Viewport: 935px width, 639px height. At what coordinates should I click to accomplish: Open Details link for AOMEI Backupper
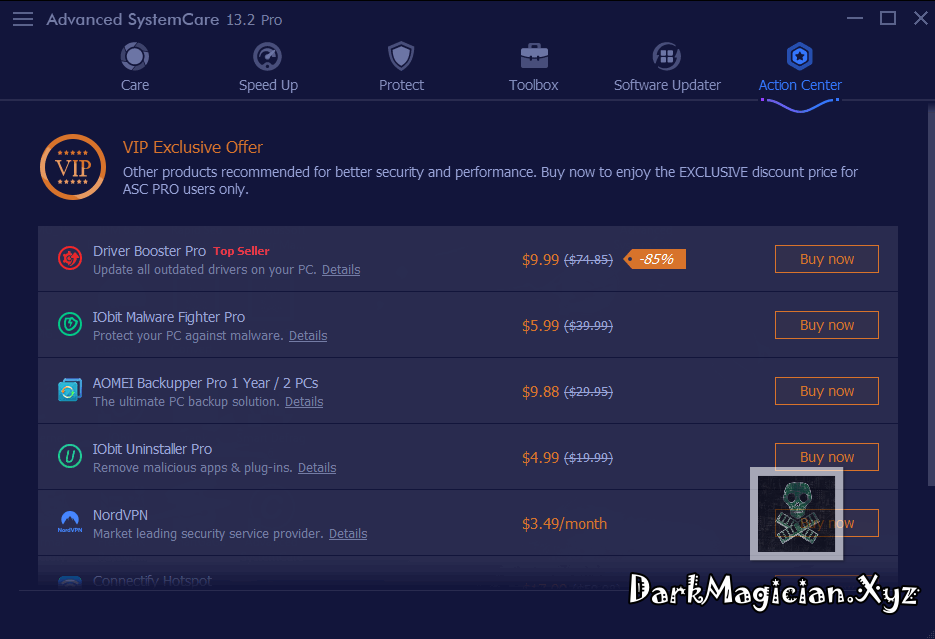pos(304,402)
